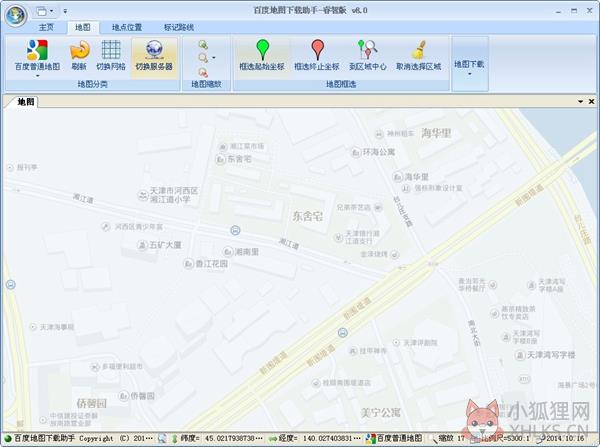Click the 美宁公寓 map label
600x447 pixels.
(x=381, y=413)
